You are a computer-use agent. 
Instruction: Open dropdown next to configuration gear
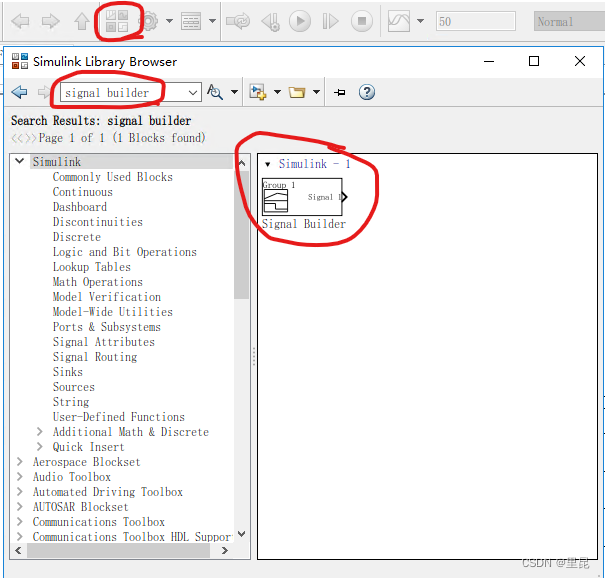tap(169, 21)
